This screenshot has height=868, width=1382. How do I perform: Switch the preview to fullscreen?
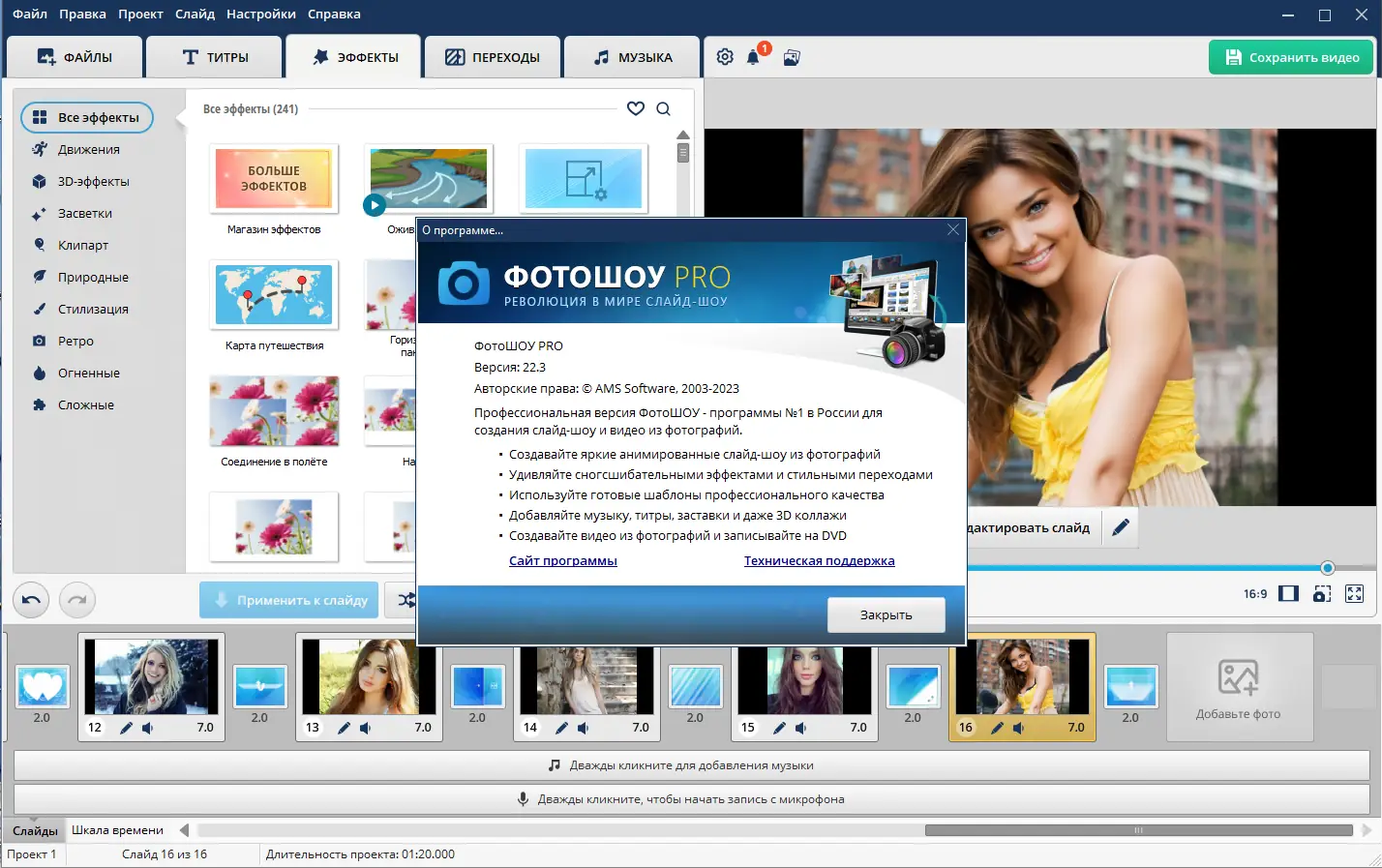pos(1355,593)
